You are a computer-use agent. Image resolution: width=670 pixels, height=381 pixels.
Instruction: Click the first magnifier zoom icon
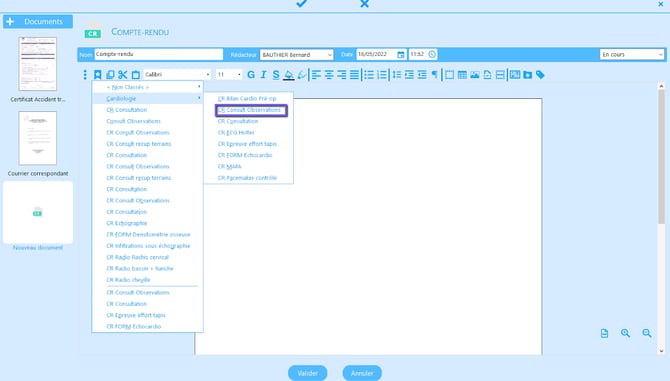(x=626, y=333)
